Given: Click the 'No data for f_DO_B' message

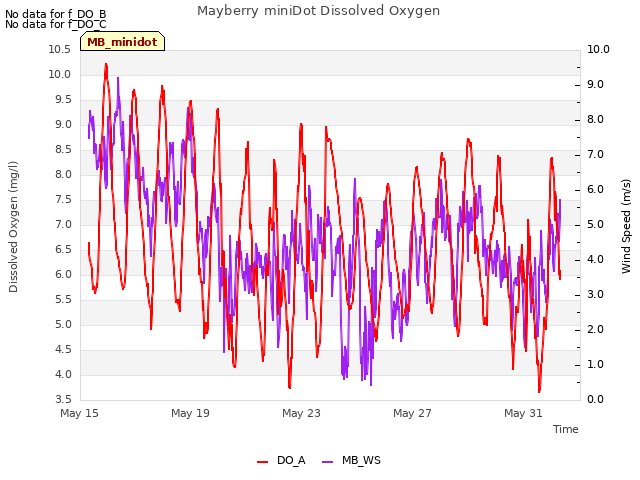Looking at the screenshot, I should (56, 14).
